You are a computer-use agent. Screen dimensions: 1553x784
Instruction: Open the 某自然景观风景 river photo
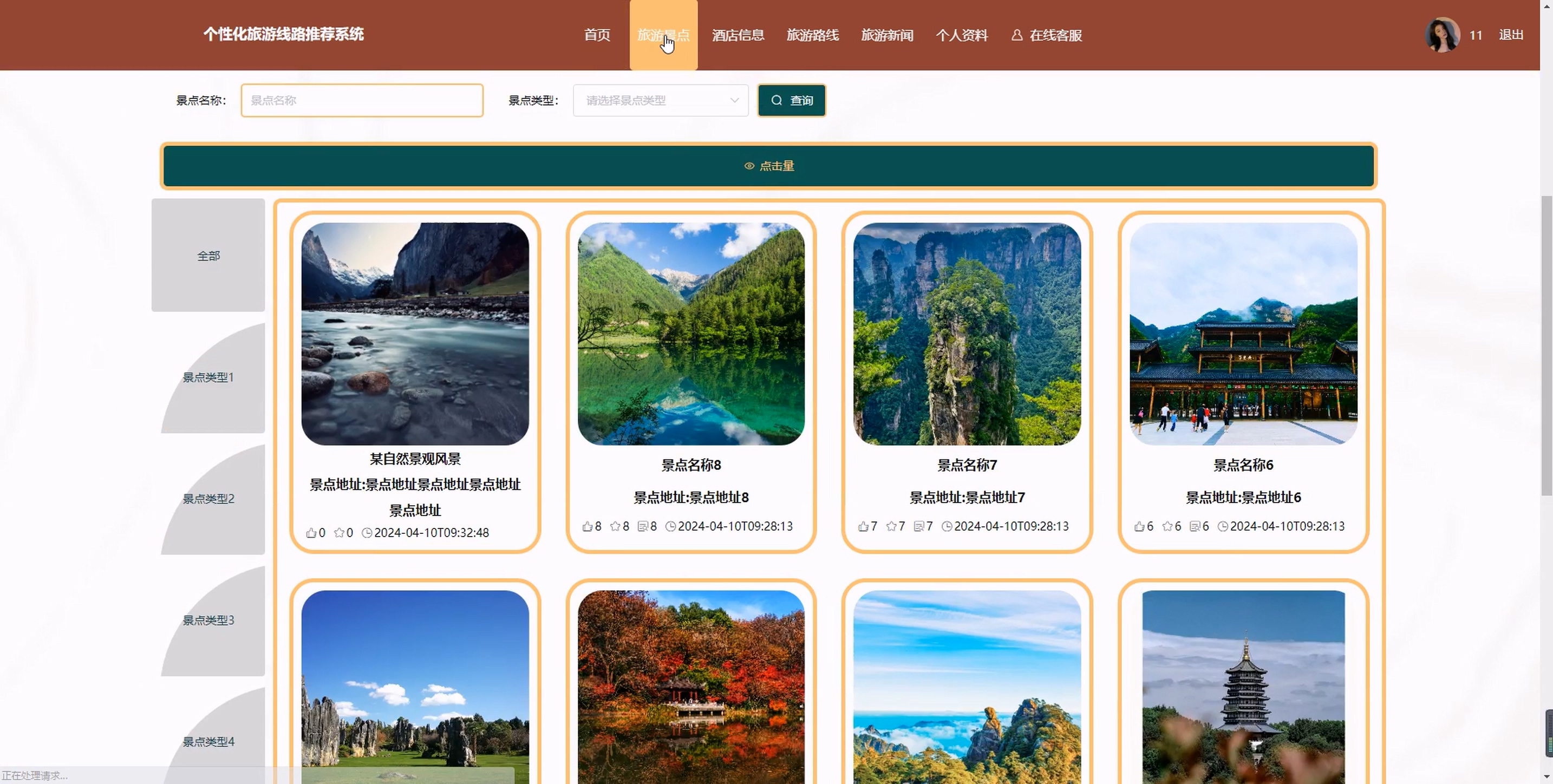pos(415,334)
